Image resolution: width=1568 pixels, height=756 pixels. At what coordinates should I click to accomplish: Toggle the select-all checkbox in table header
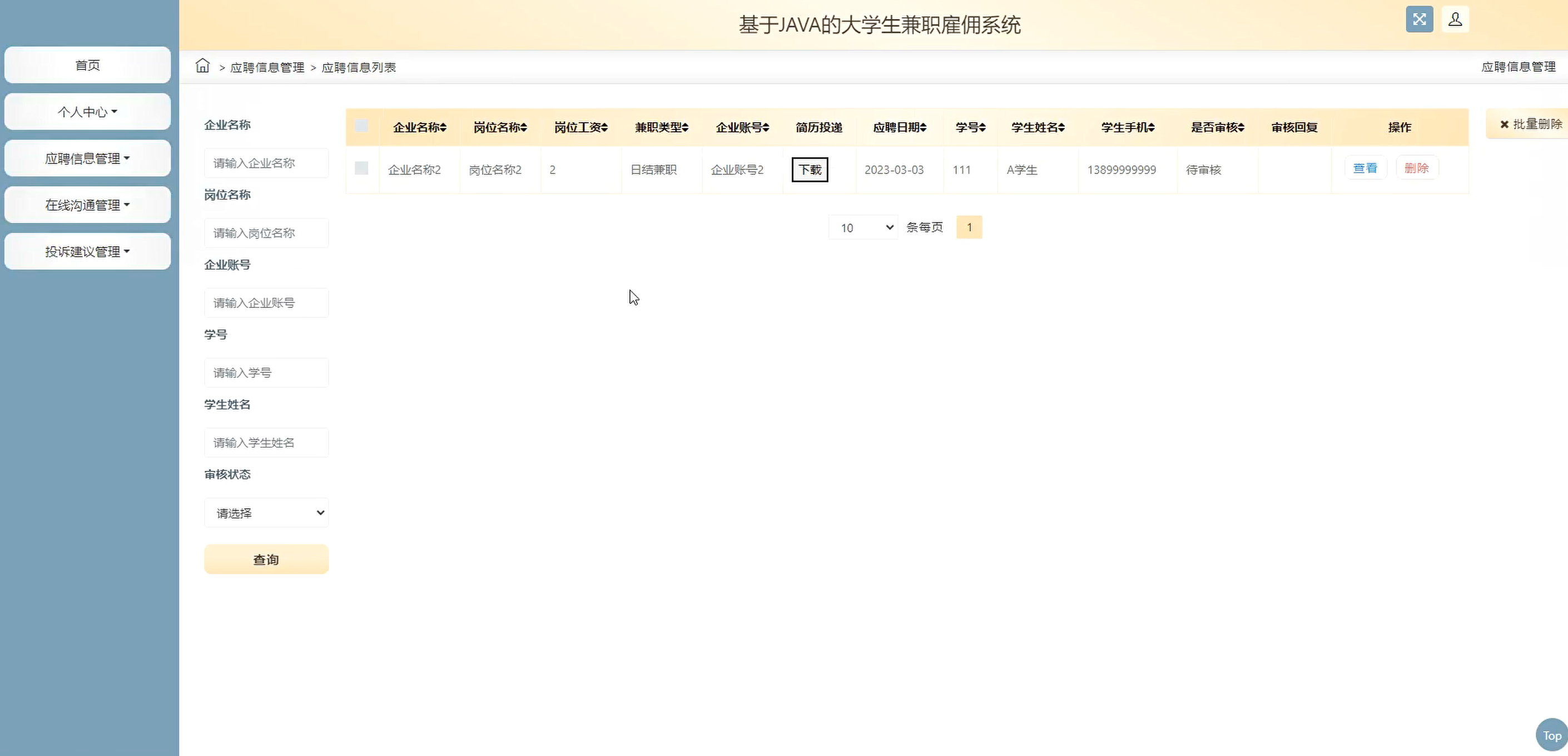361,126
